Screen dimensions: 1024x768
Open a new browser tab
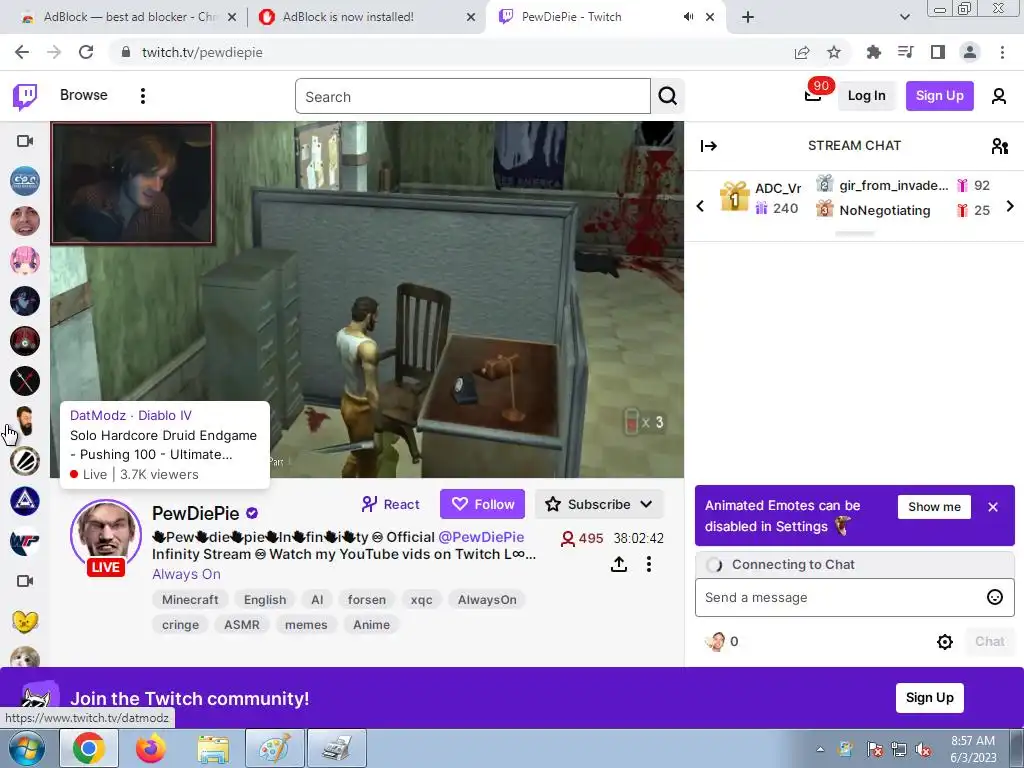tap(748, 17)
